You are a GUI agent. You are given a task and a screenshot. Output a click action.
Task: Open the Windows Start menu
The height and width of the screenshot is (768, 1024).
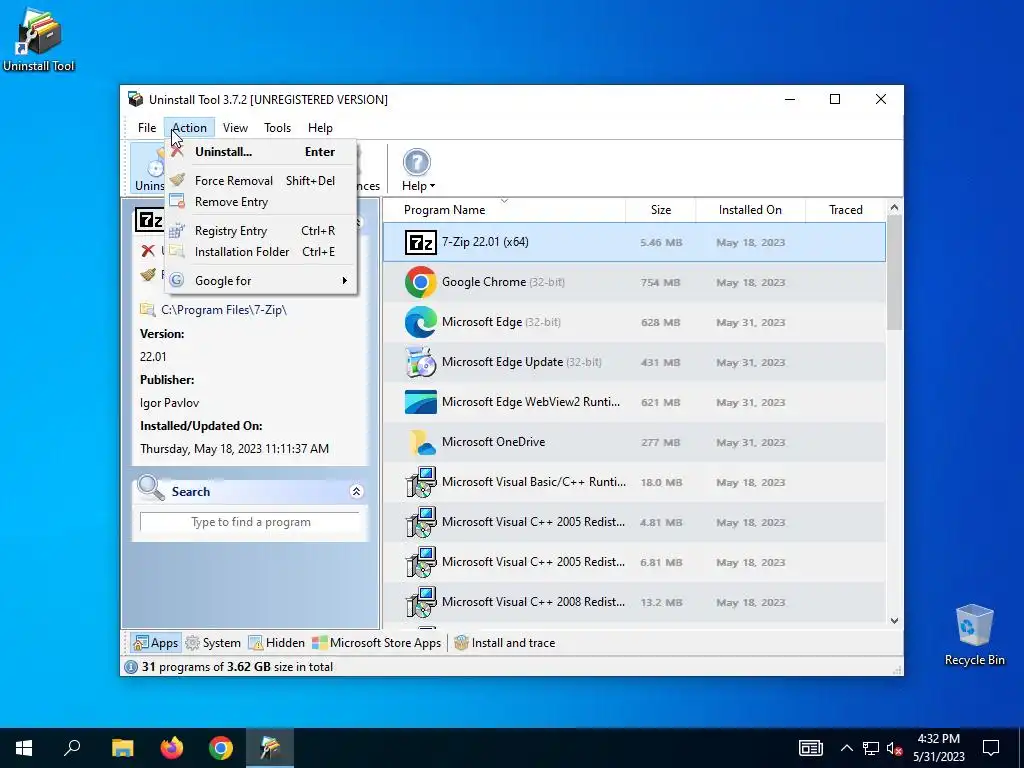(24, 748)
